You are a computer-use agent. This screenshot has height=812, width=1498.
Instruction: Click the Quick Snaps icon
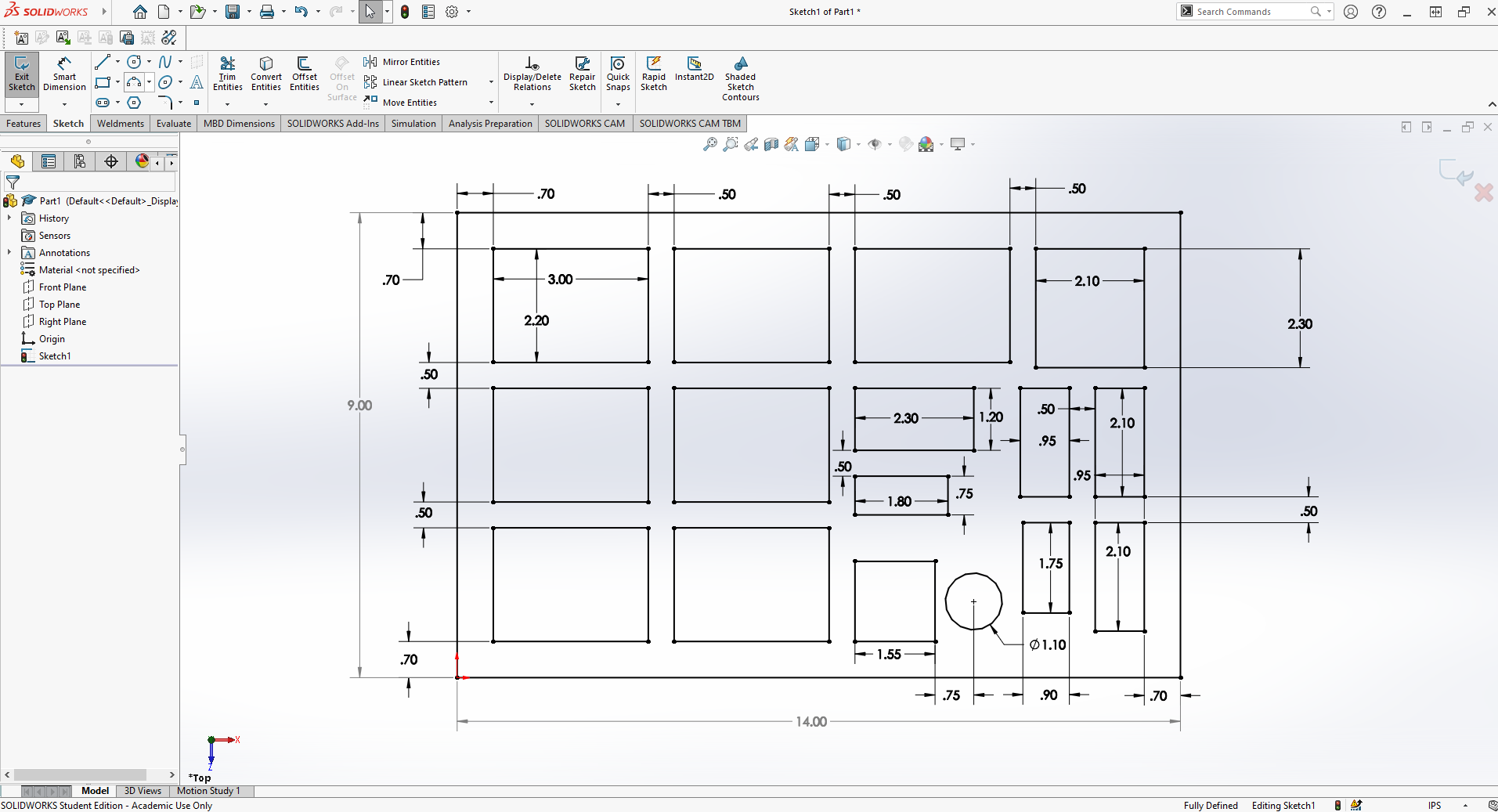pyautogui.click(x=618, y=74)
